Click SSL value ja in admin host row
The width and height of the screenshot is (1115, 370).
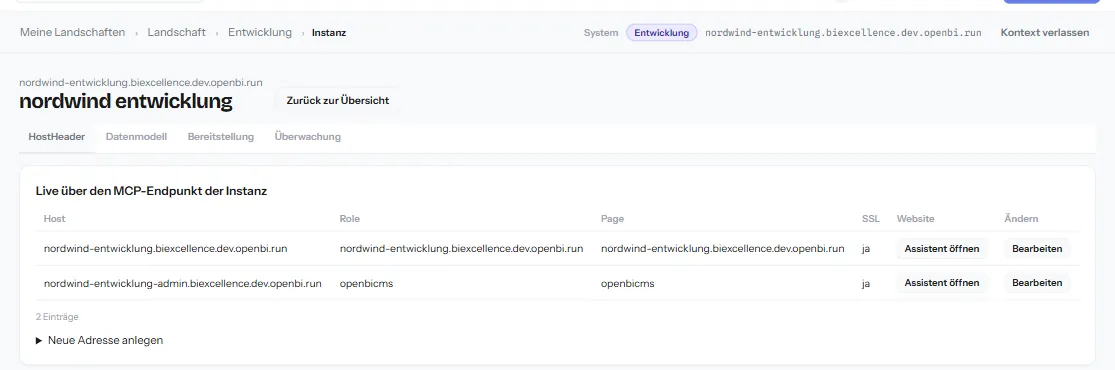click(866, 283)
